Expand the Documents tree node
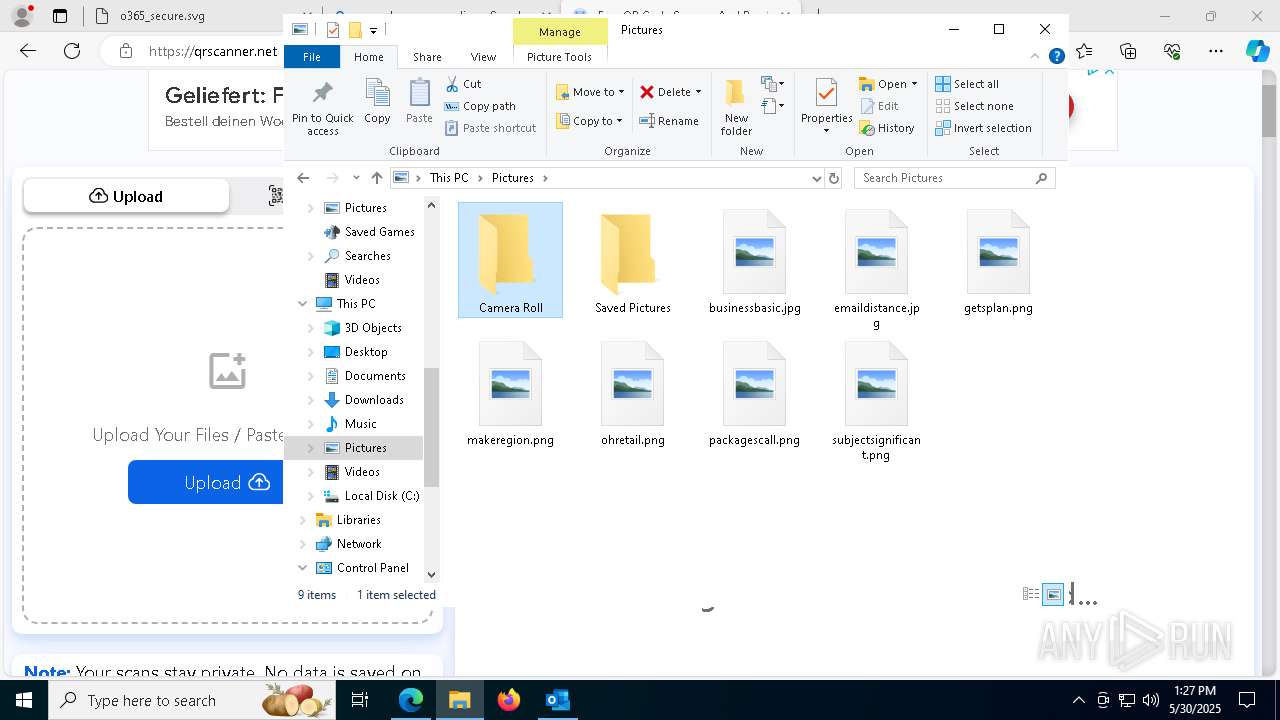The height and width of the screenshot is (720, 1280). [x=311, y=376]
